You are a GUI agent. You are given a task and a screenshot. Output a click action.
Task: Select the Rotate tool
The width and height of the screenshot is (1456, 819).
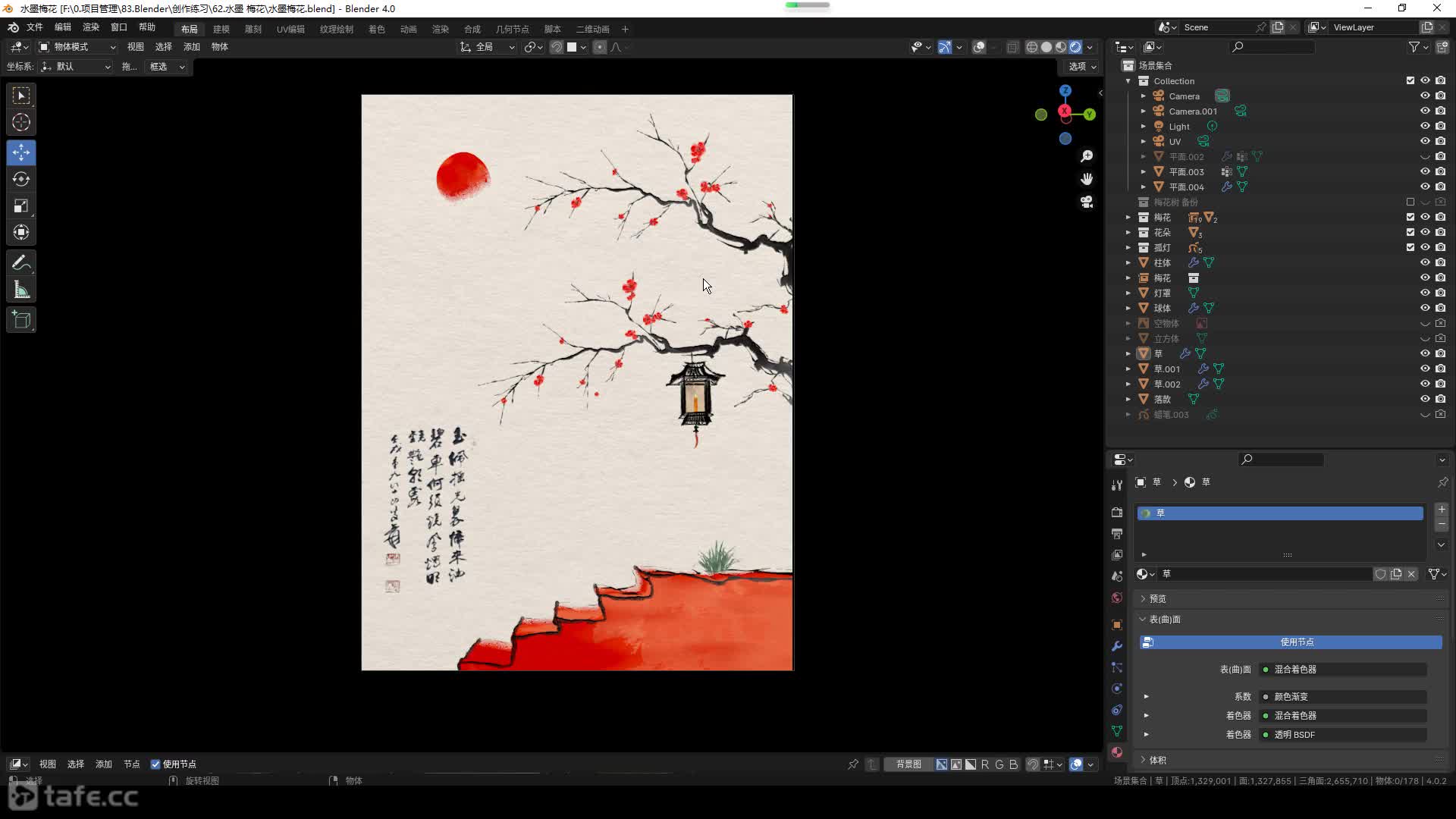coord(21,179)
